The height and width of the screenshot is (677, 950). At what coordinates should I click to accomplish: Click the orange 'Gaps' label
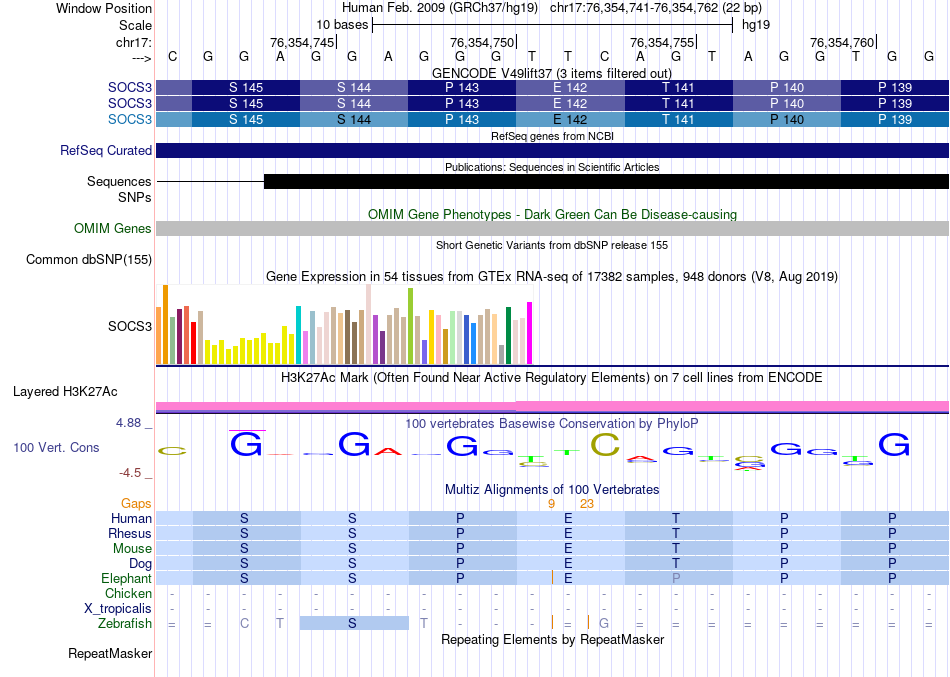(x=136, y=504)
